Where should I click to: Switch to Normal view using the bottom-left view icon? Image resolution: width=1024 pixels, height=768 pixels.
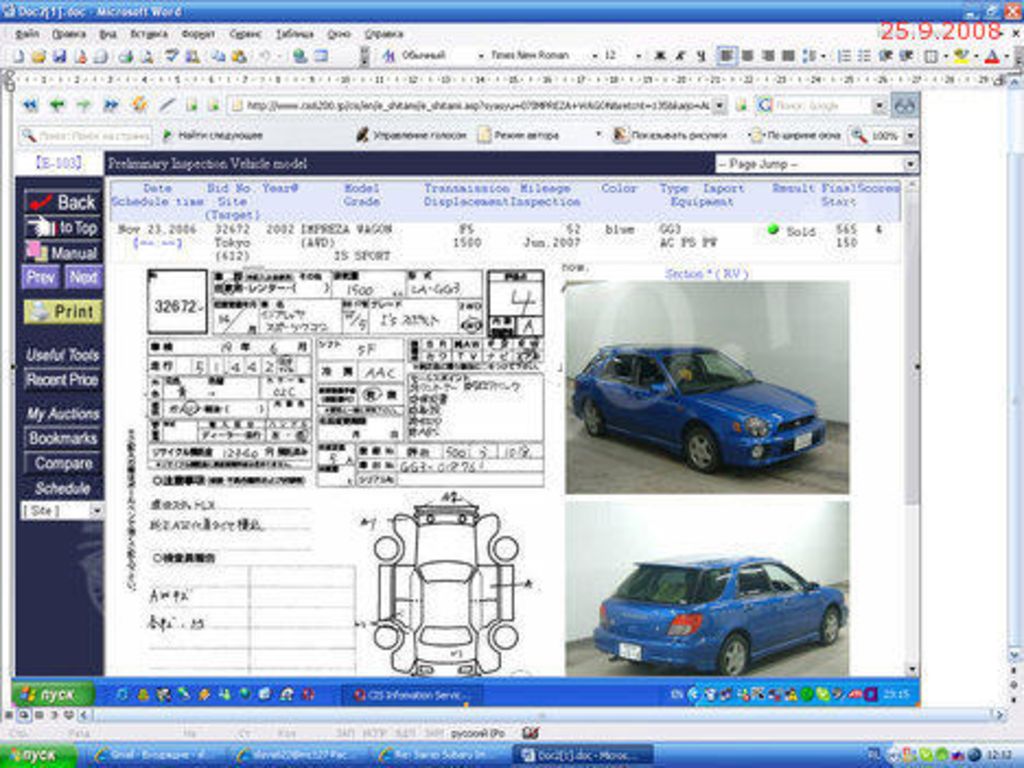pyautogui.click(x=8, y=715)
